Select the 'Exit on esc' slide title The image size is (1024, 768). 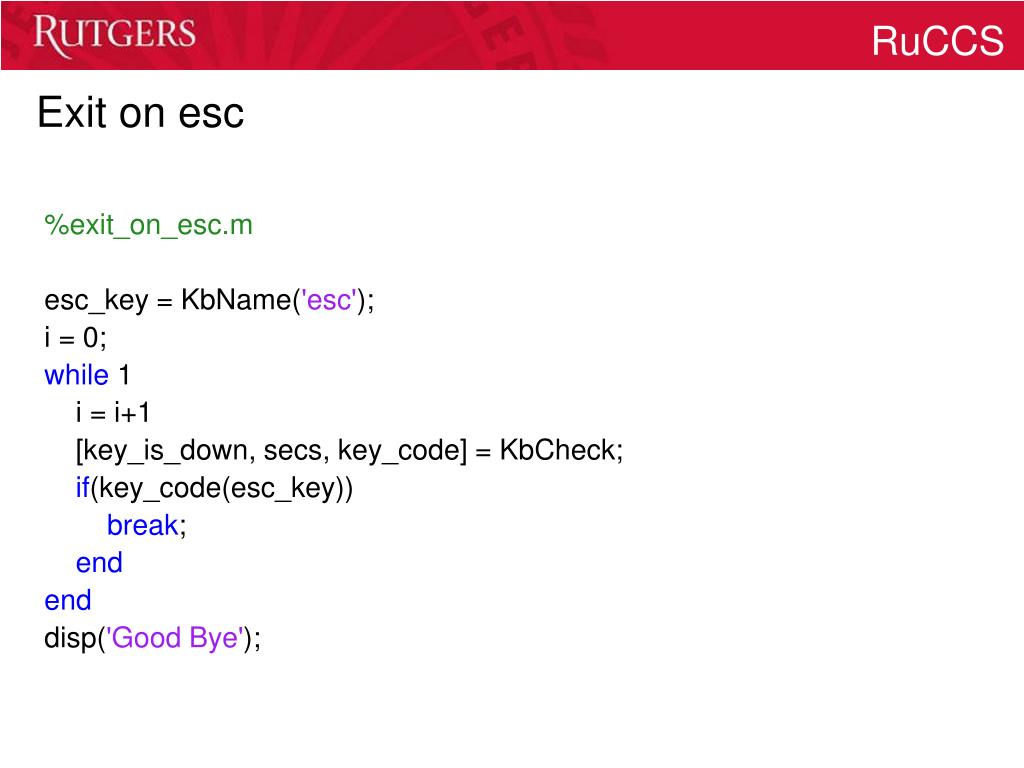(140, 112)
